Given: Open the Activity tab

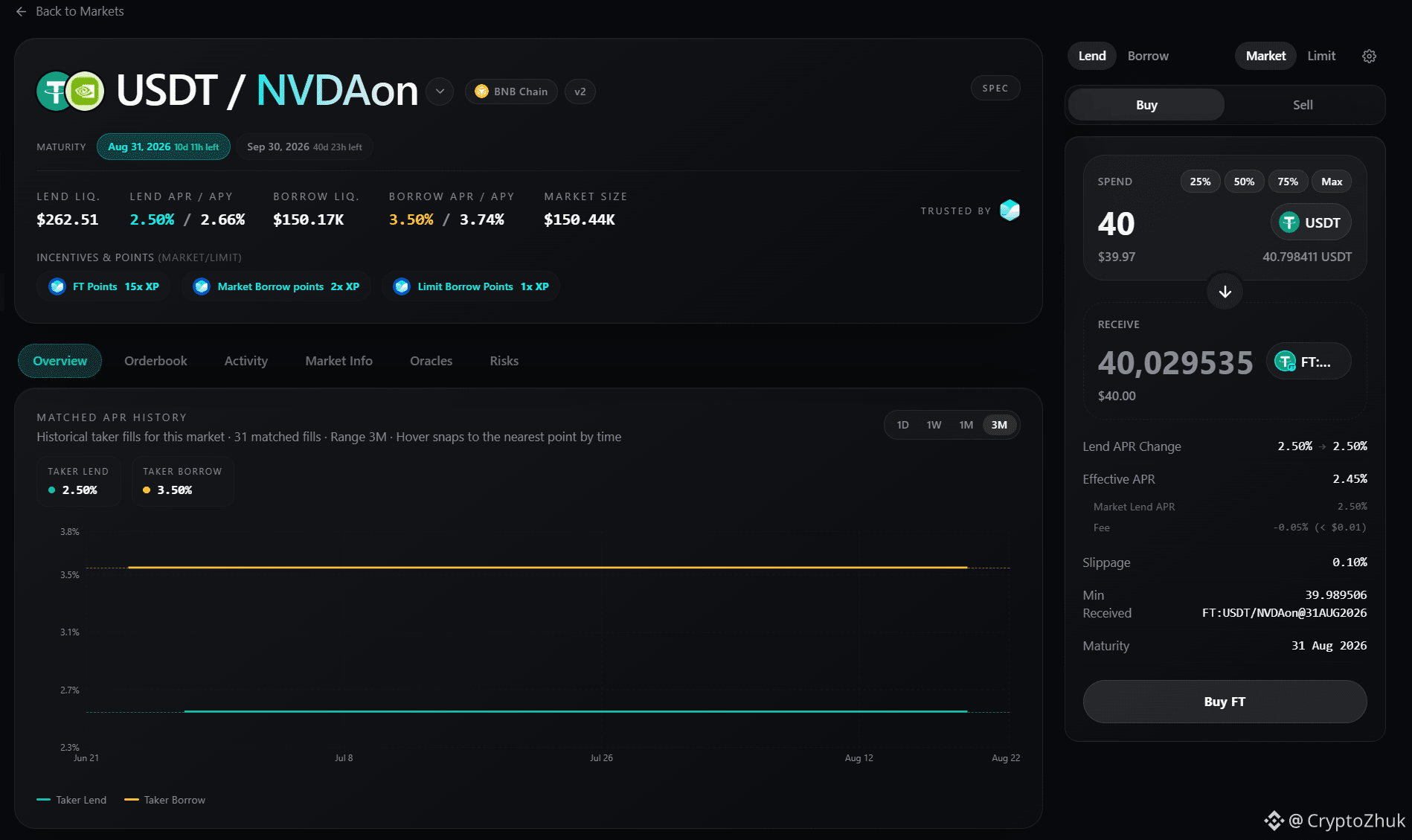Looking at the screenshot, I should (246, 361).
